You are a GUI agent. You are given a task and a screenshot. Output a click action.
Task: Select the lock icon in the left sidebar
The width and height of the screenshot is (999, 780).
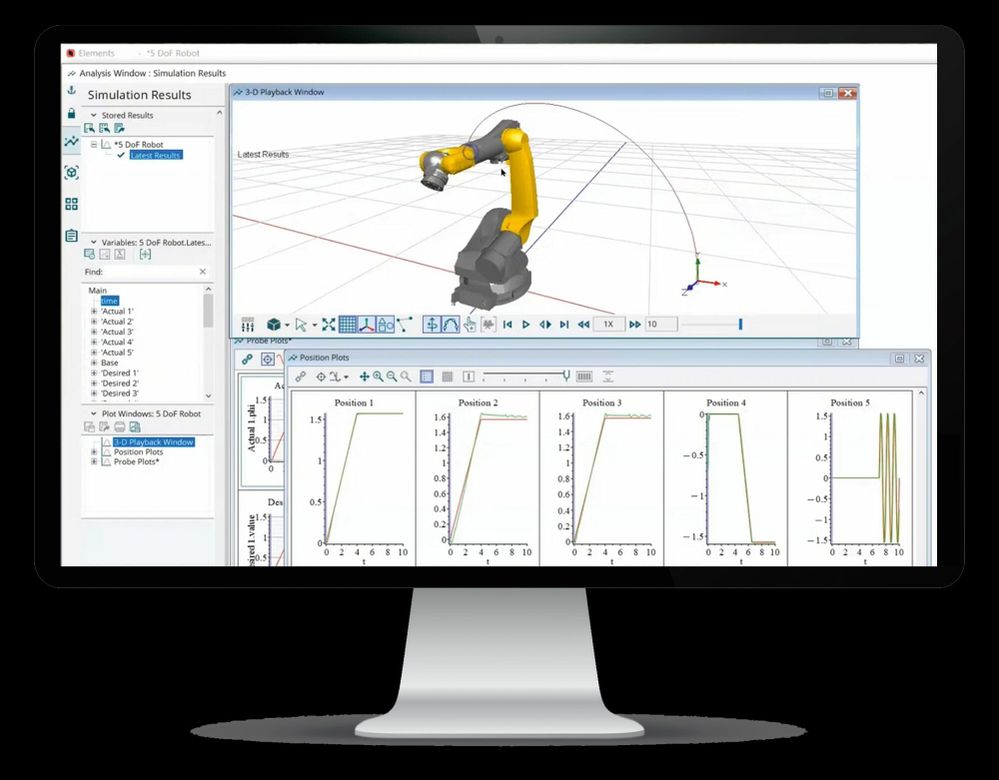(x=71, y=113)
